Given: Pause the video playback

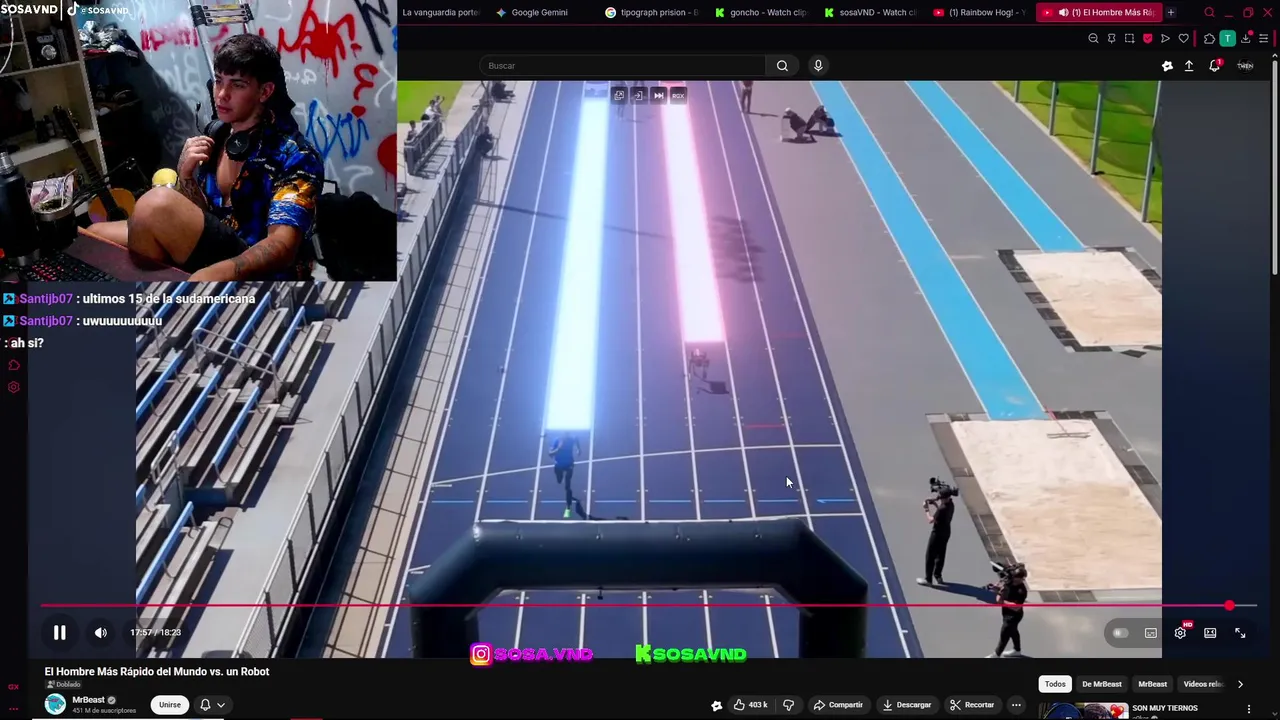Looking at the screenshot, I should tap(59, 633).
